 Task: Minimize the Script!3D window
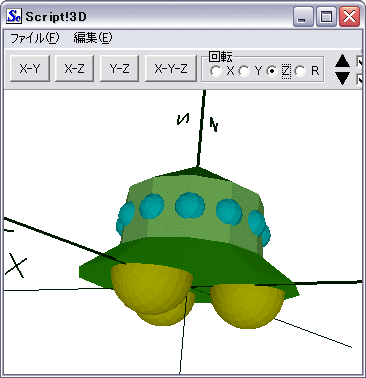pyautogui.click(x=303, y=16)
